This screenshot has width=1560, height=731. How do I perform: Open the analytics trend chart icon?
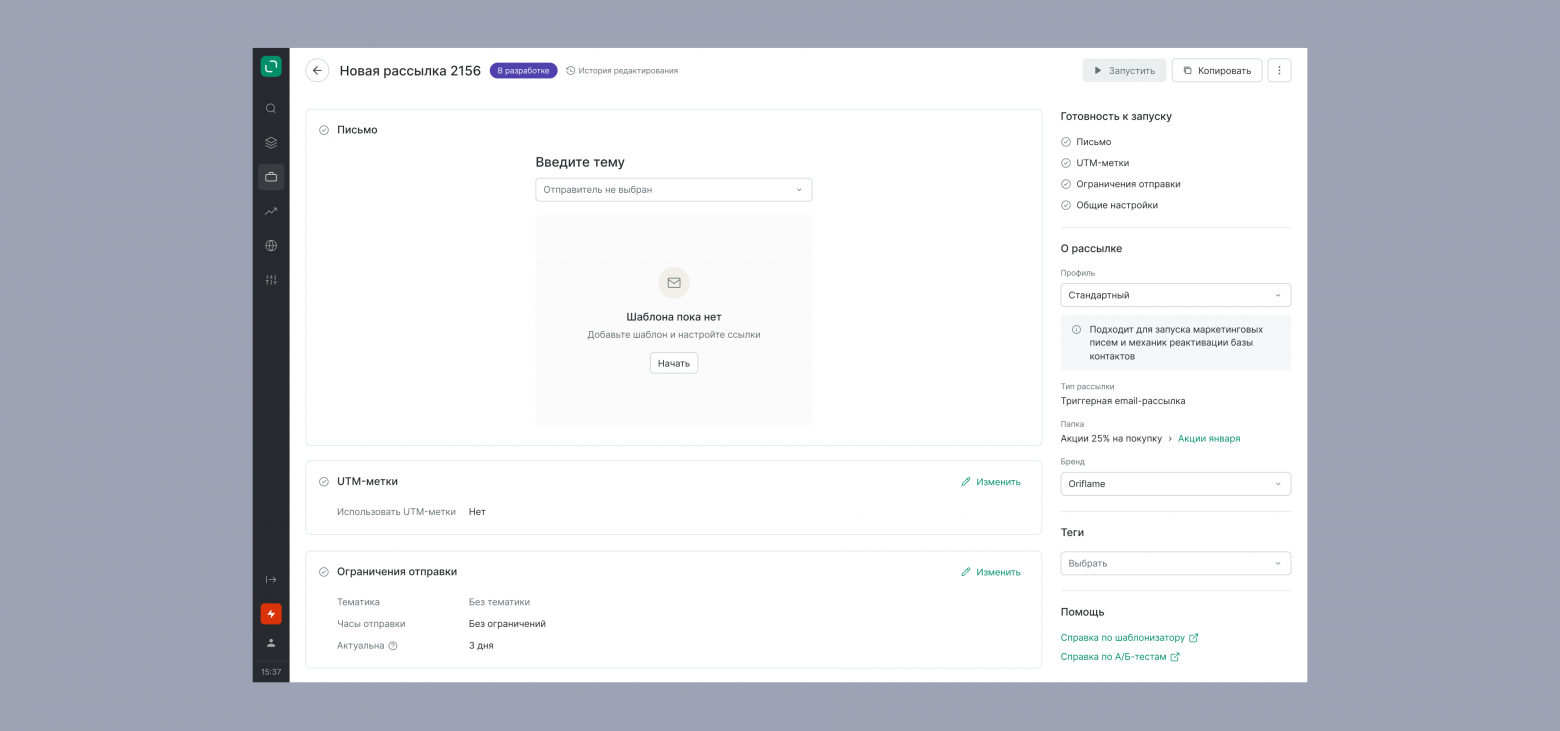point(271,211)
